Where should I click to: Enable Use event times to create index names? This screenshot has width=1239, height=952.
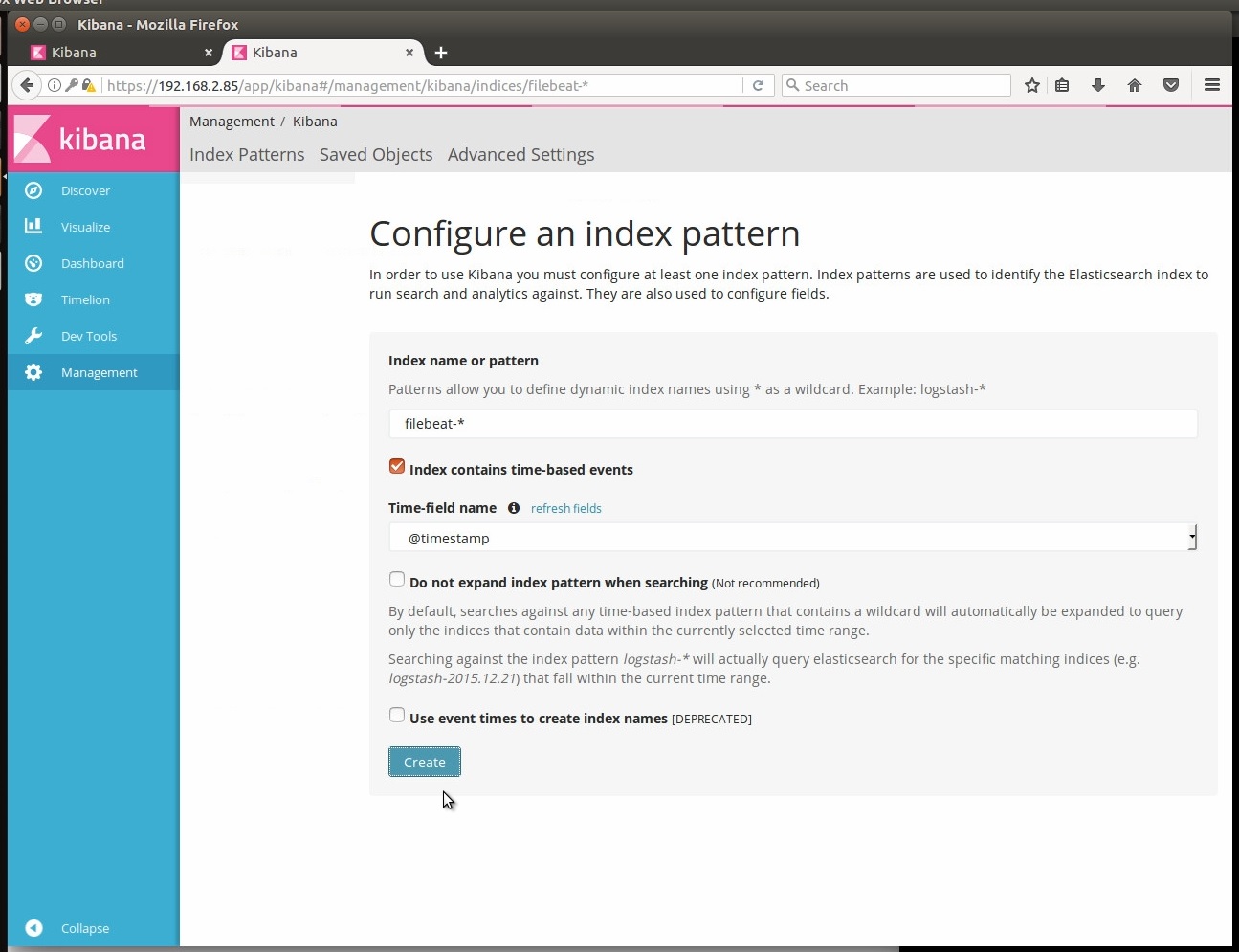(x=397, y=715)
